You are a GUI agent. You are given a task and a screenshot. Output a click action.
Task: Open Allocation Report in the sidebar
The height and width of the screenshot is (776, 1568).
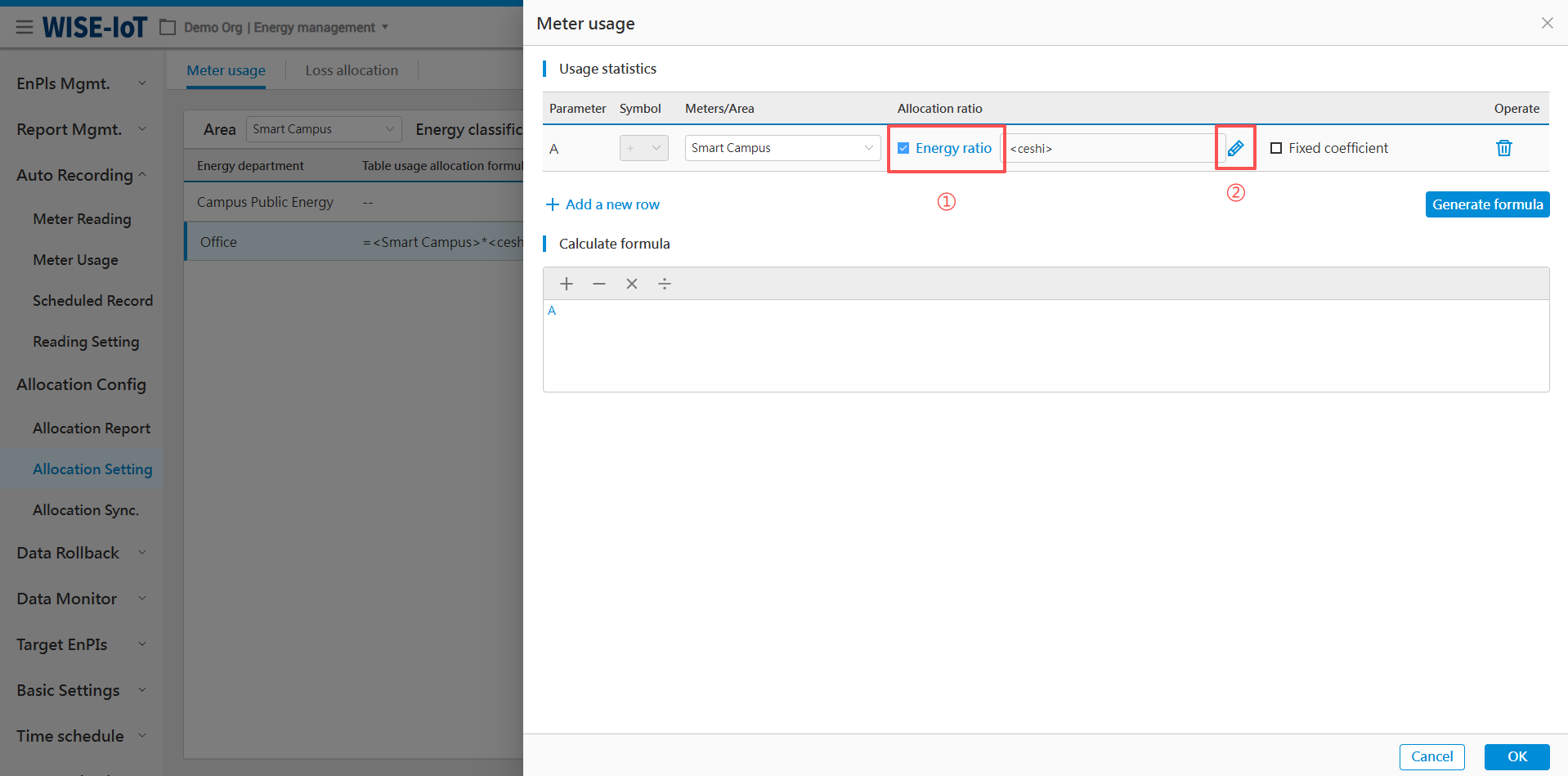click(x=92, y=428)
